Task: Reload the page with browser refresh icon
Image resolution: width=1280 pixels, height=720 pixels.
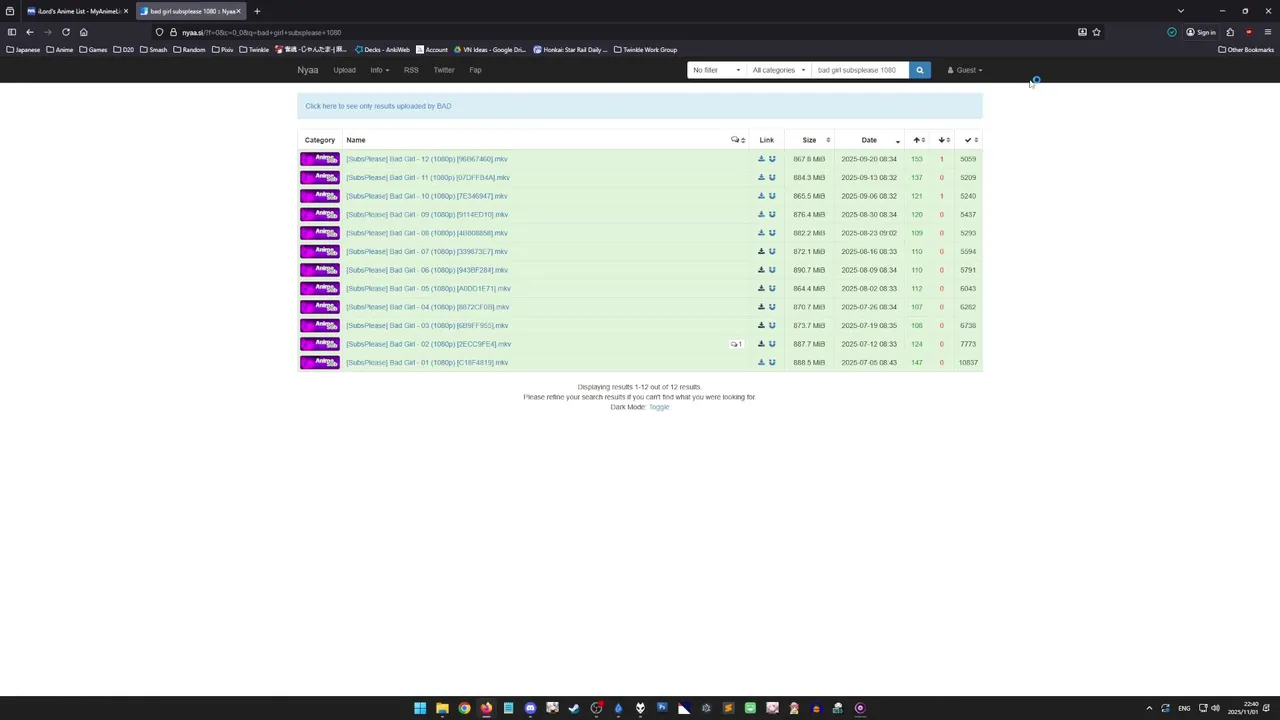Action: 66,32
